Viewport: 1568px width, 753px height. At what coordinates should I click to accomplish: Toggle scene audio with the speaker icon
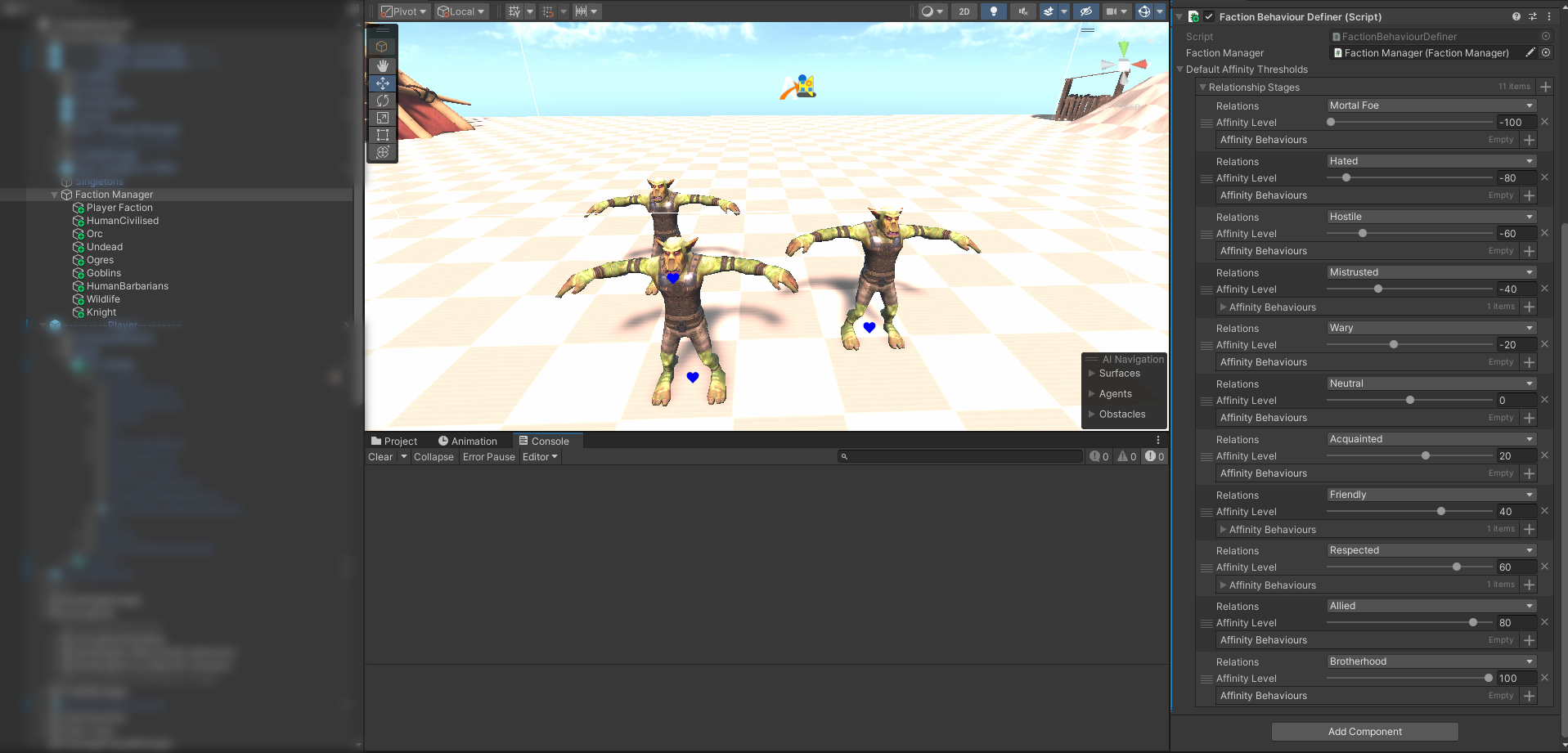(x=1022, y=11)
